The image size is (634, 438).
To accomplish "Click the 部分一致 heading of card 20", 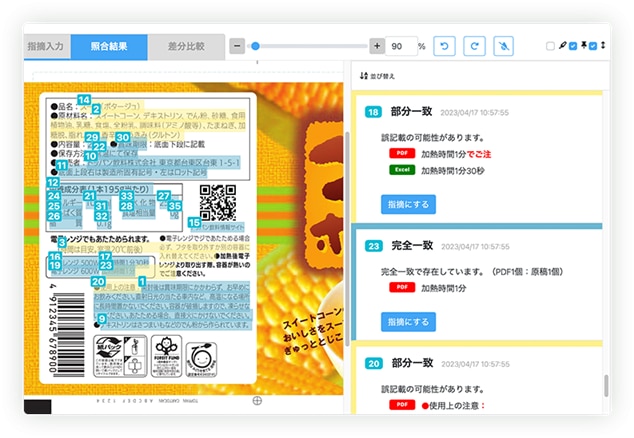I will pyautogui.click(x=412, y=363).
